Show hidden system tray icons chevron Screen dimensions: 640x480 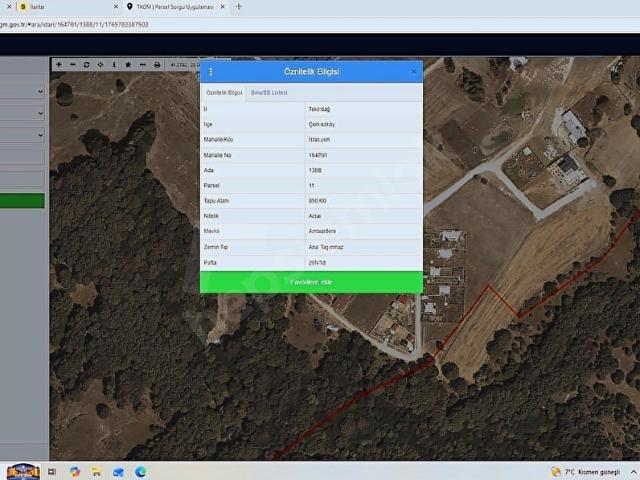(x=634, y=472)
